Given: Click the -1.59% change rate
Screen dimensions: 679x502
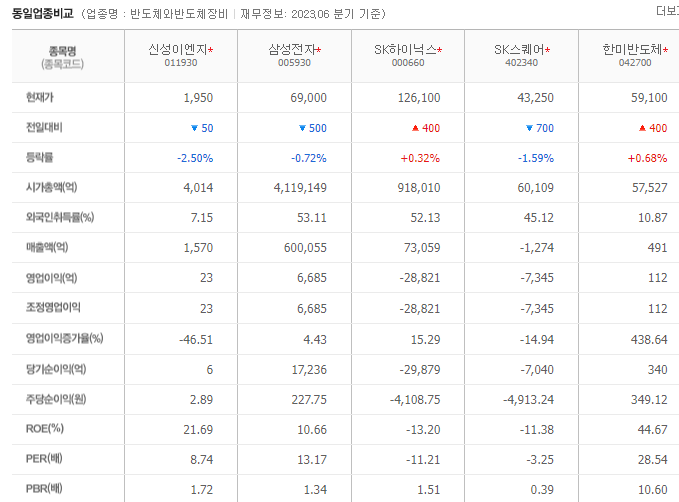Looking at the screenshot, I should click(x=536, y=158).
